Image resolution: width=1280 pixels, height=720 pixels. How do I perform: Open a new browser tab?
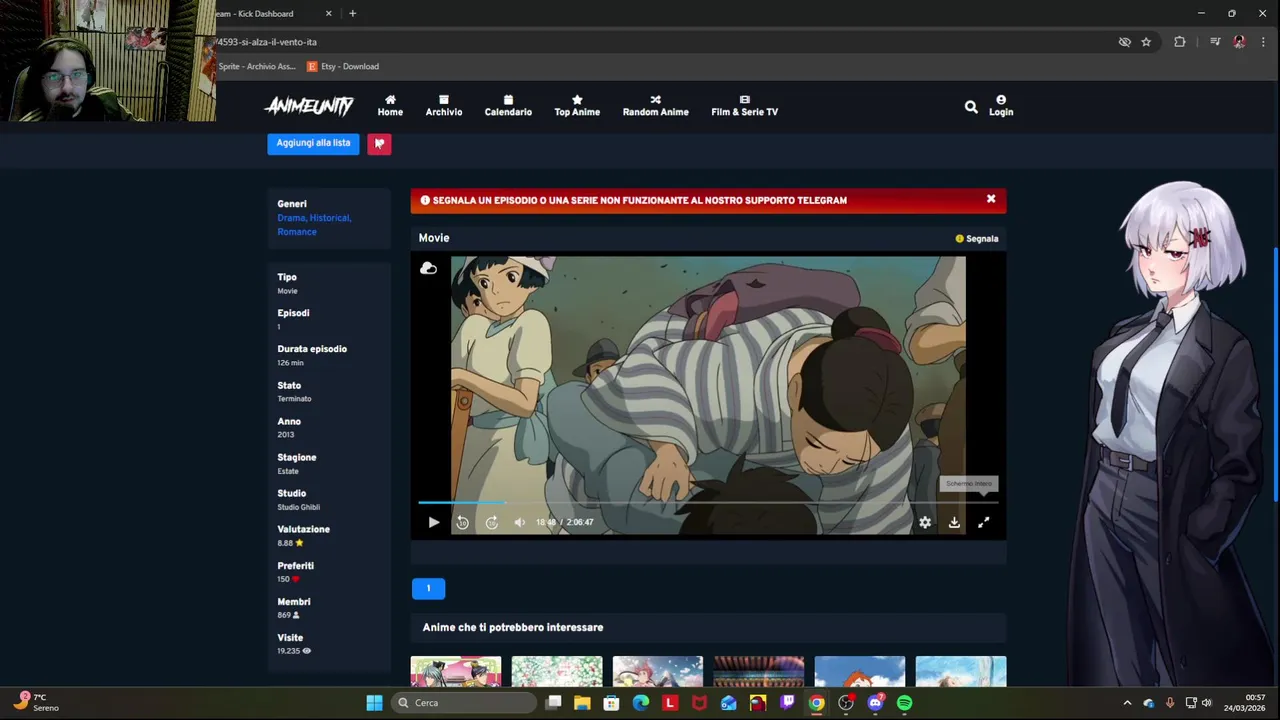tap(352, 14)
